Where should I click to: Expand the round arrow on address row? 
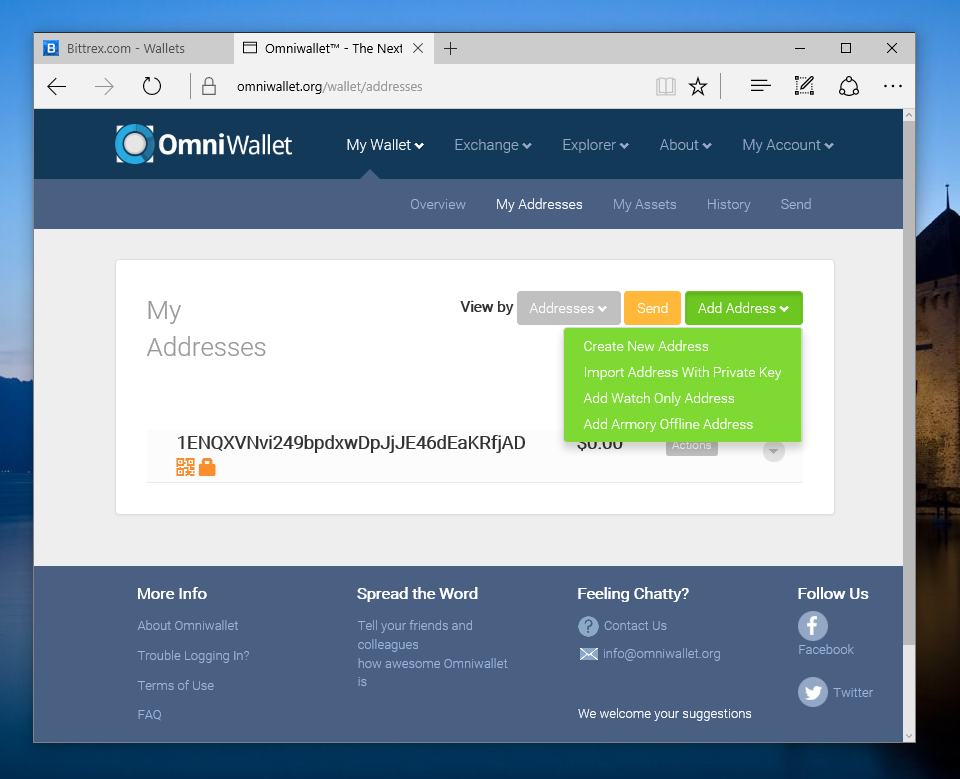tap(774, 451)
